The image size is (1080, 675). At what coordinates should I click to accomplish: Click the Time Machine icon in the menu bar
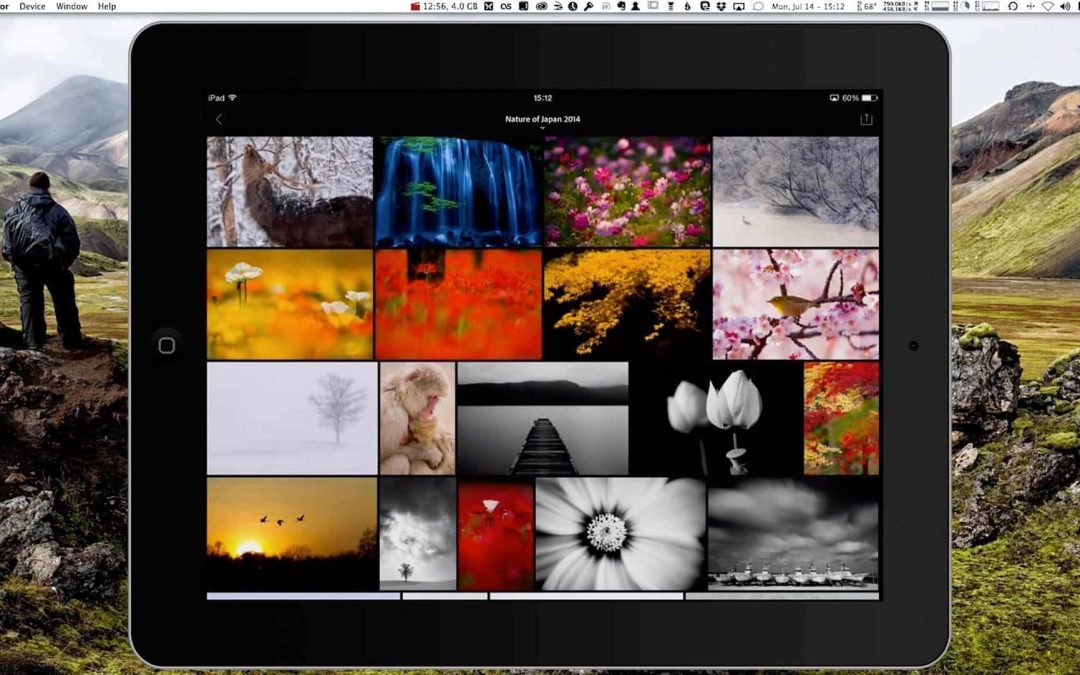pyautogui.click(x=1013, y=6)
